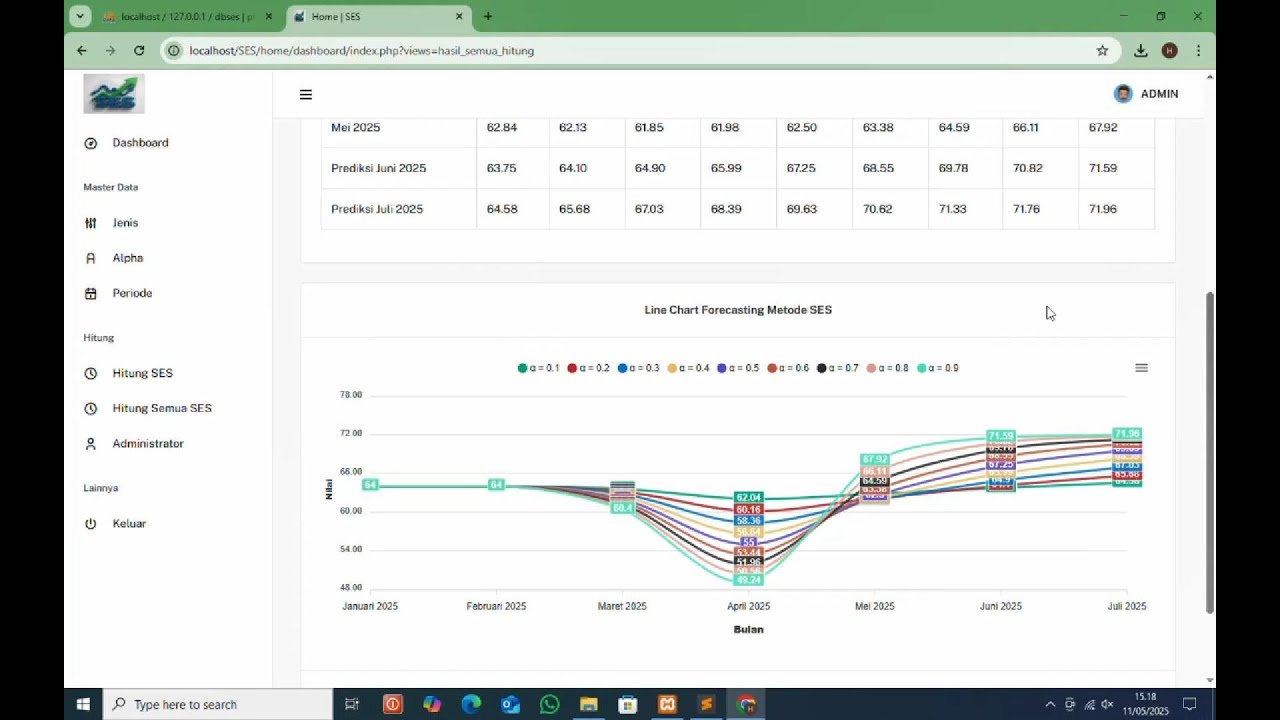Open File Explorer from the taskbar
The width and height of the screenshot is (1280, 720).
(x=589, y=704)
